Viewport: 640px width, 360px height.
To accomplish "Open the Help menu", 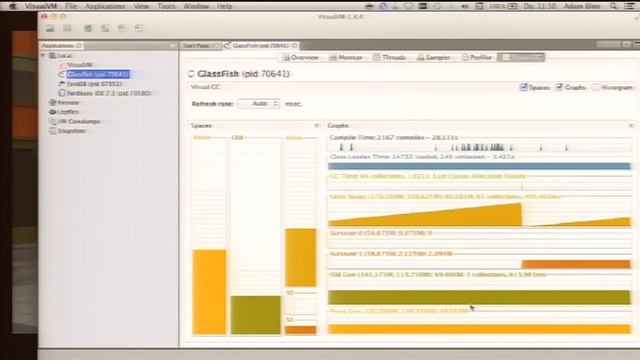I will 224,6.
